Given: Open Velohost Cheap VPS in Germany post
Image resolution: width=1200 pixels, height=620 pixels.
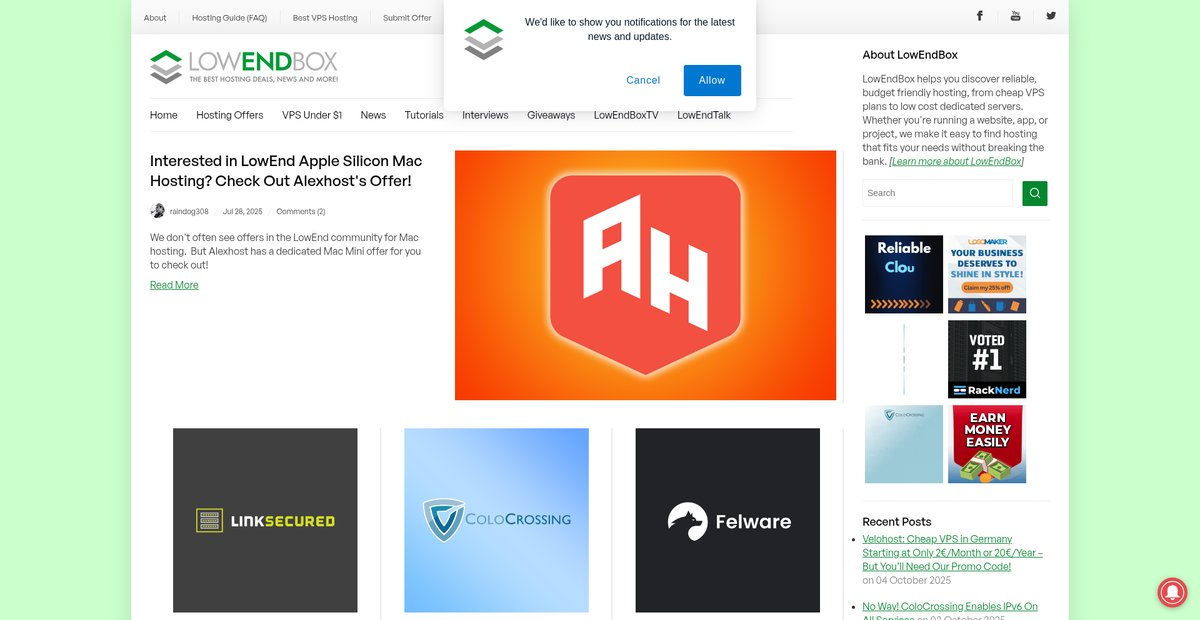Looking at the screenshot, I should pyautogui.click(x=953, y=552).
